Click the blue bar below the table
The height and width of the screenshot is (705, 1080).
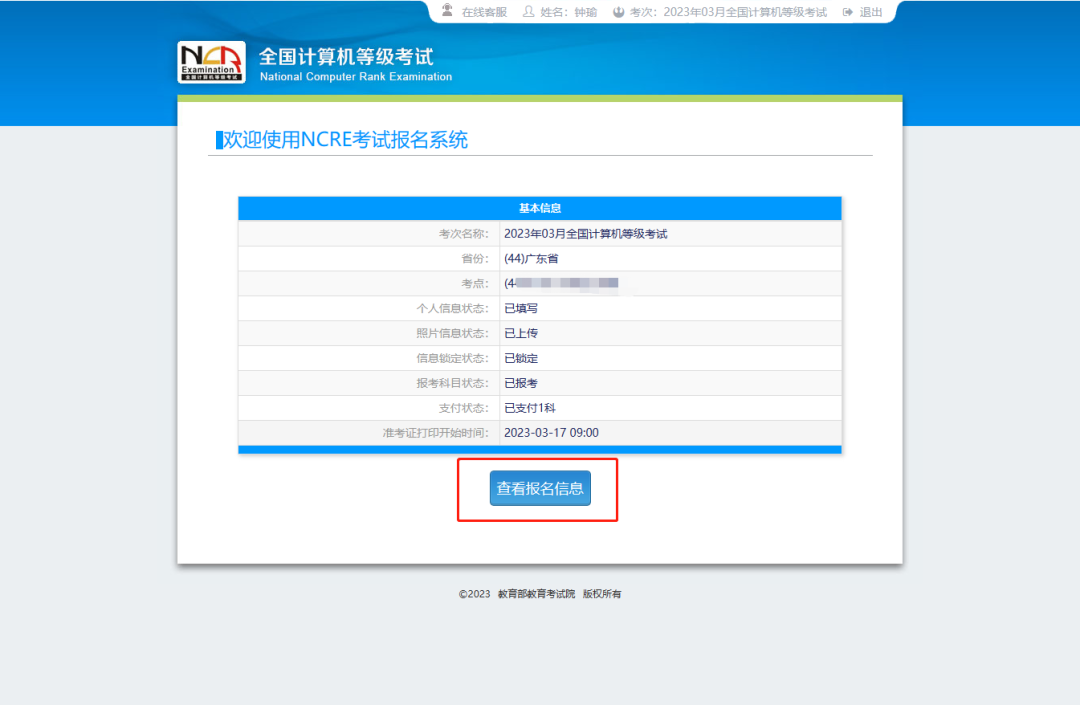[538, 449]
